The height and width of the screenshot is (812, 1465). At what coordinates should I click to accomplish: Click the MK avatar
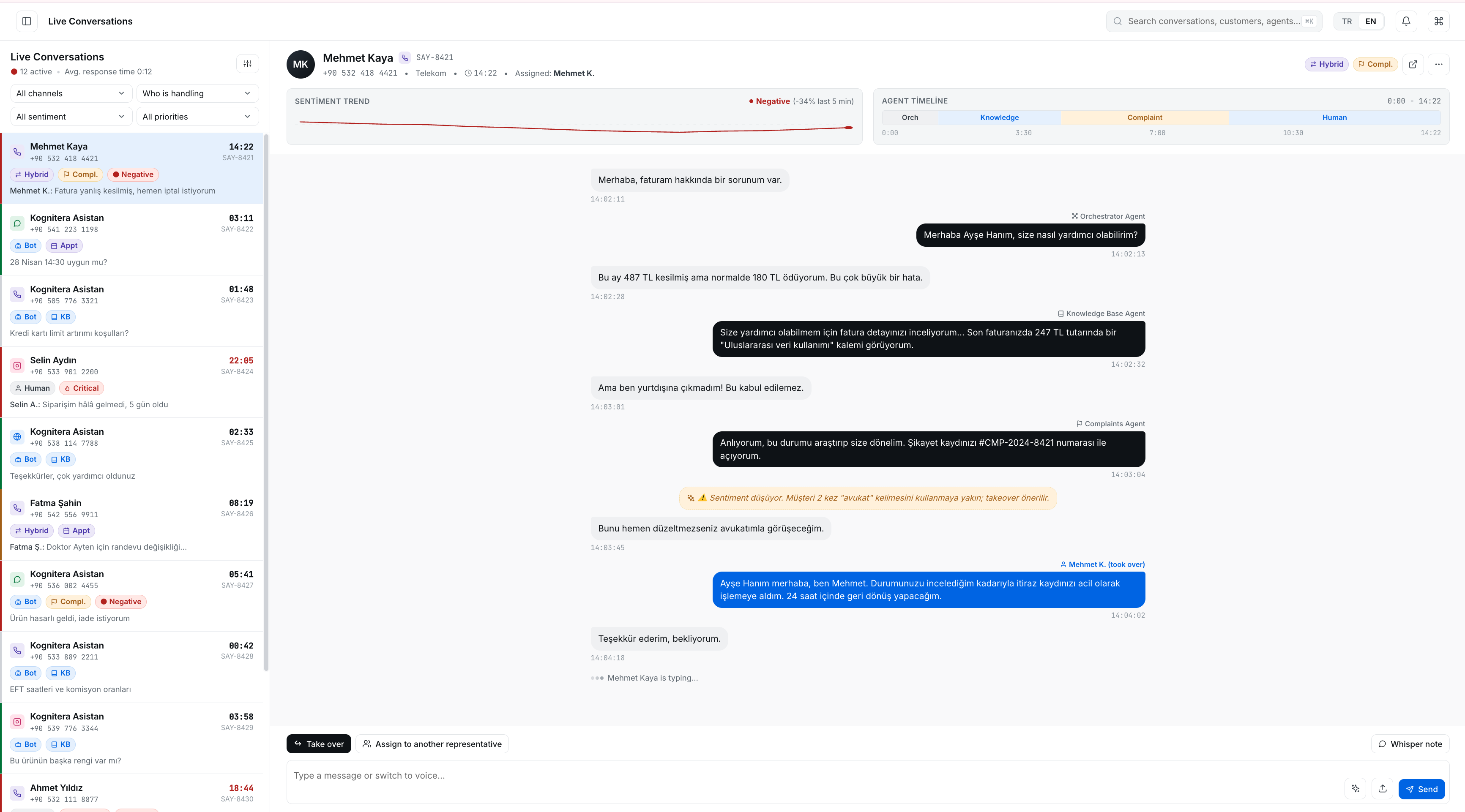[x=300, y=64]
